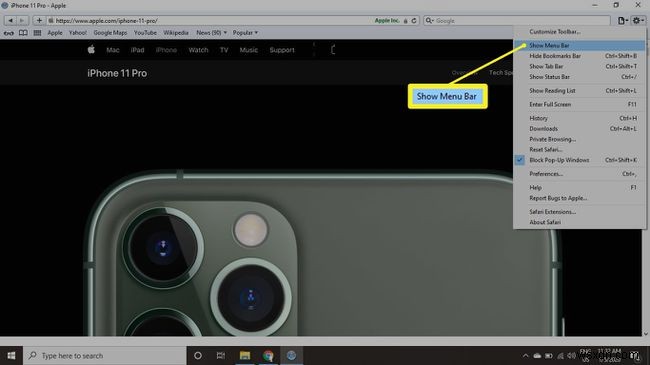Select the Safari taskbar icon
The image size is (650, 365).
click(x=291, y=355)
